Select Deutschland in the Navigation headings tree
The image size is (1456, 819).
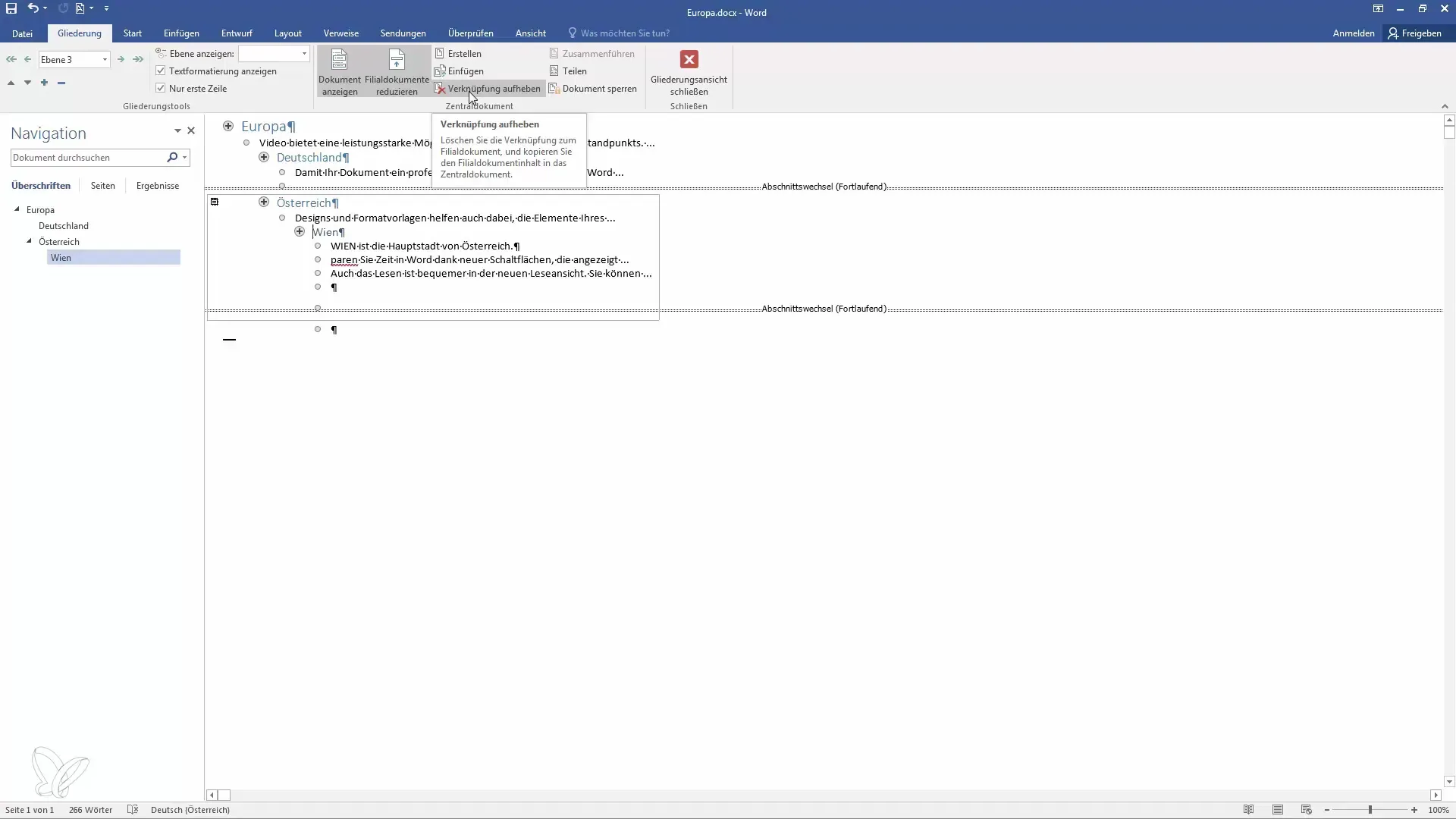[x=64, y=226]
